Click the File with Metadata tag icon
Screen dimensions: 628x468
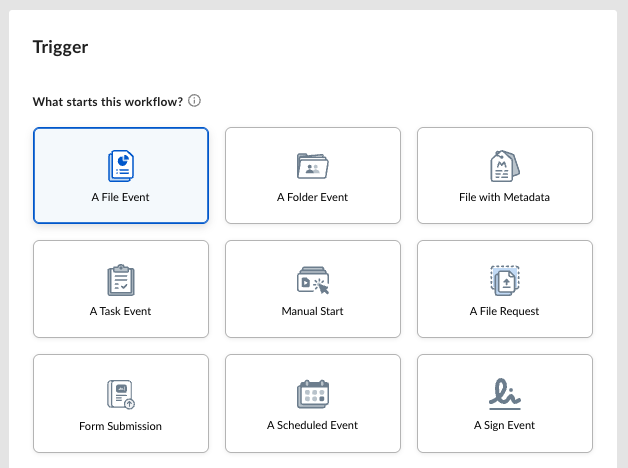504,165
